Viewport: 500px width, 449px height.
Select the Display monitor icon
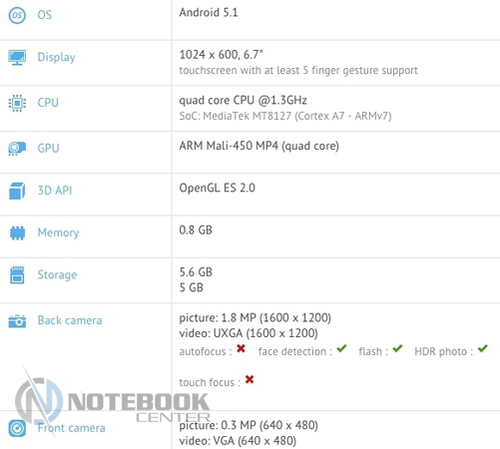(x=17, y=58)
